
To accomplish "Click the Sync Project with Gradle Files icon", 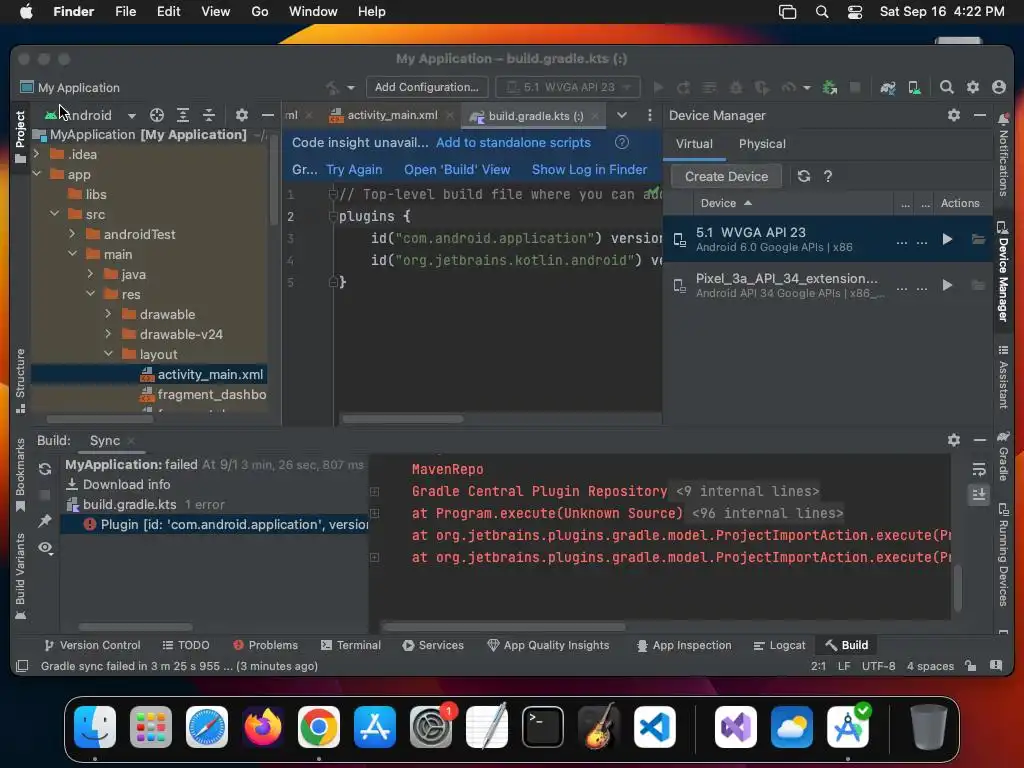I will coord(888,88).
